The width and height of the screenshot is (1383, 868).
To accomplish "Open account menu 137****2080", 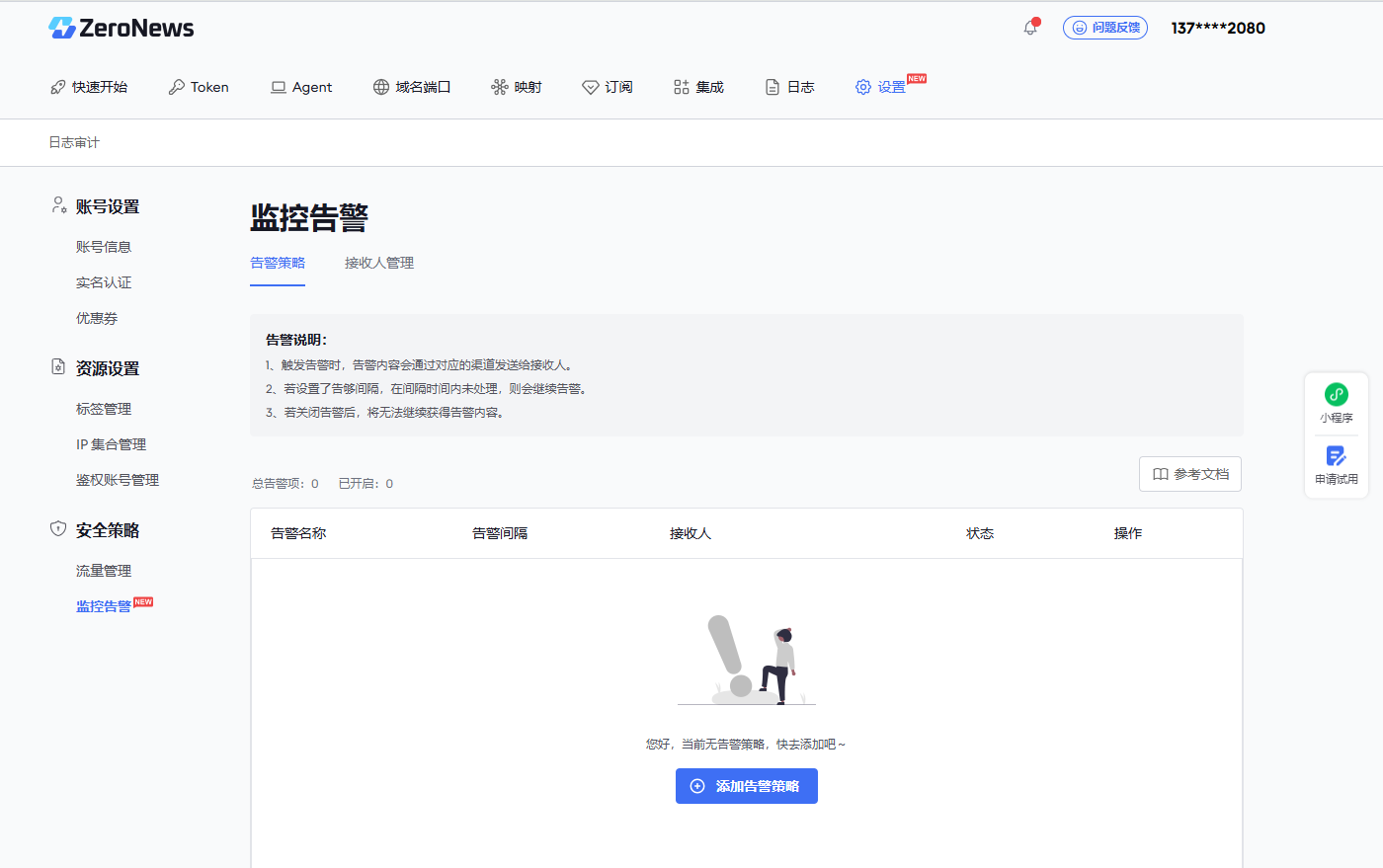I will [x=1218, y=28].
